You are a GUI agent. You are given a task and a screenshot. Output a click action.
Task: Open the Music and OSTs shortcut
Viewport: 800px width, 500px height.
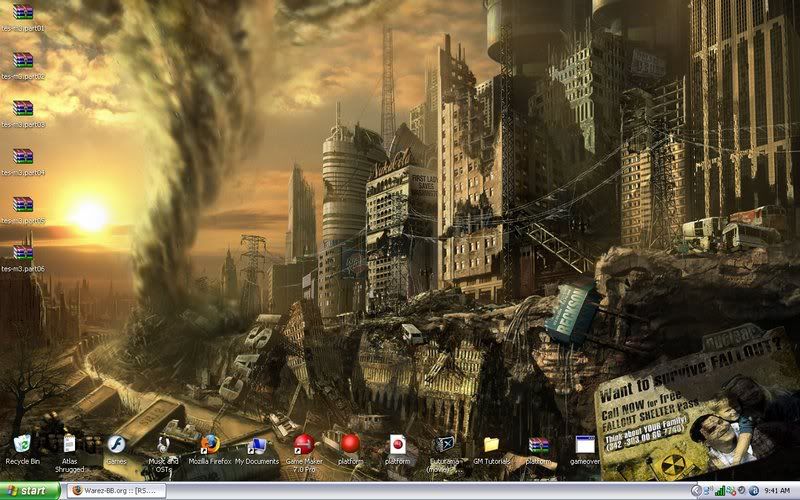[163, 443]
